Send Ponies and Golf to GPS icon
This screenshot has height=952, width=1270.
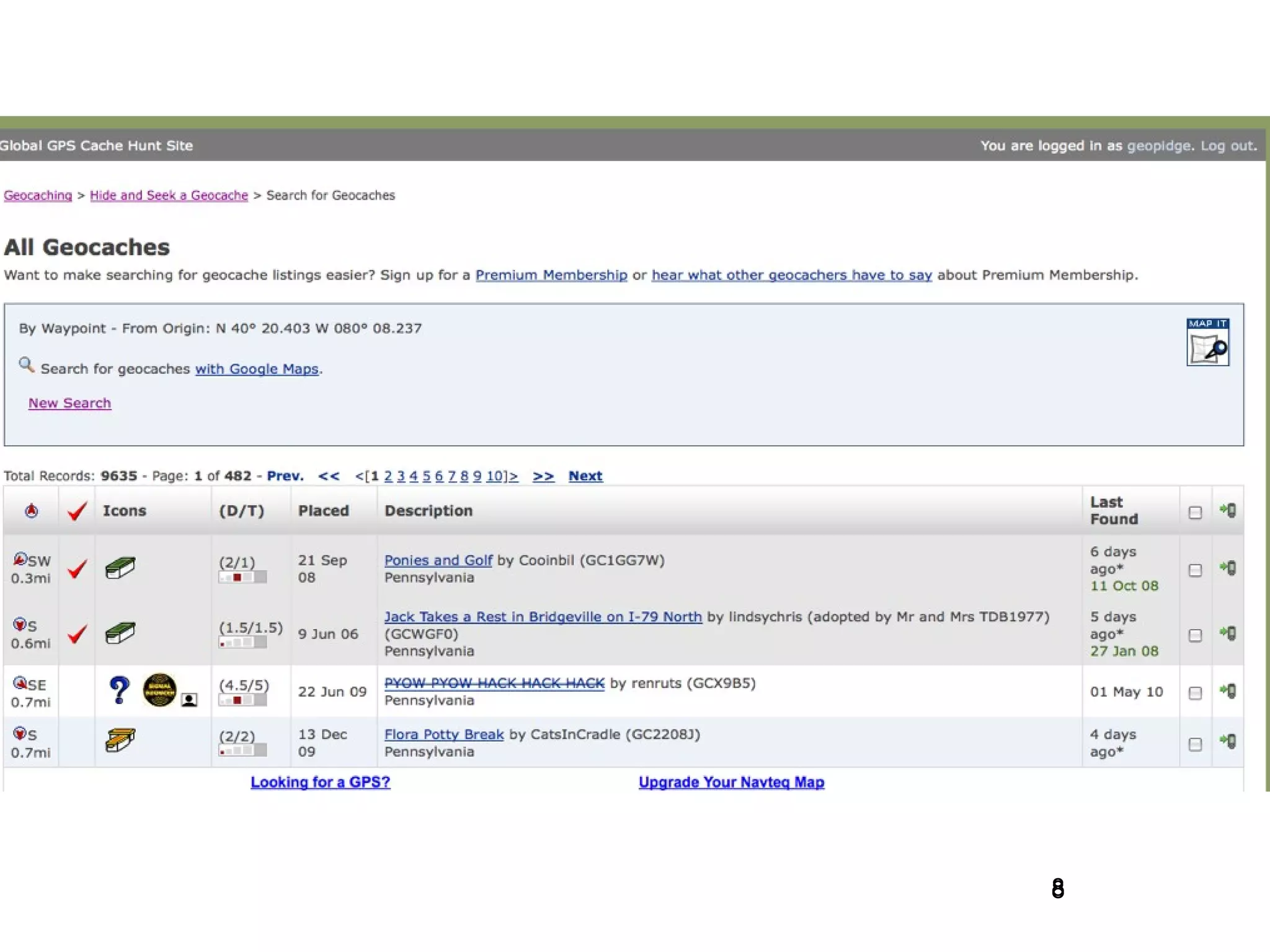pyautogui.click(x=1228, y=568)
